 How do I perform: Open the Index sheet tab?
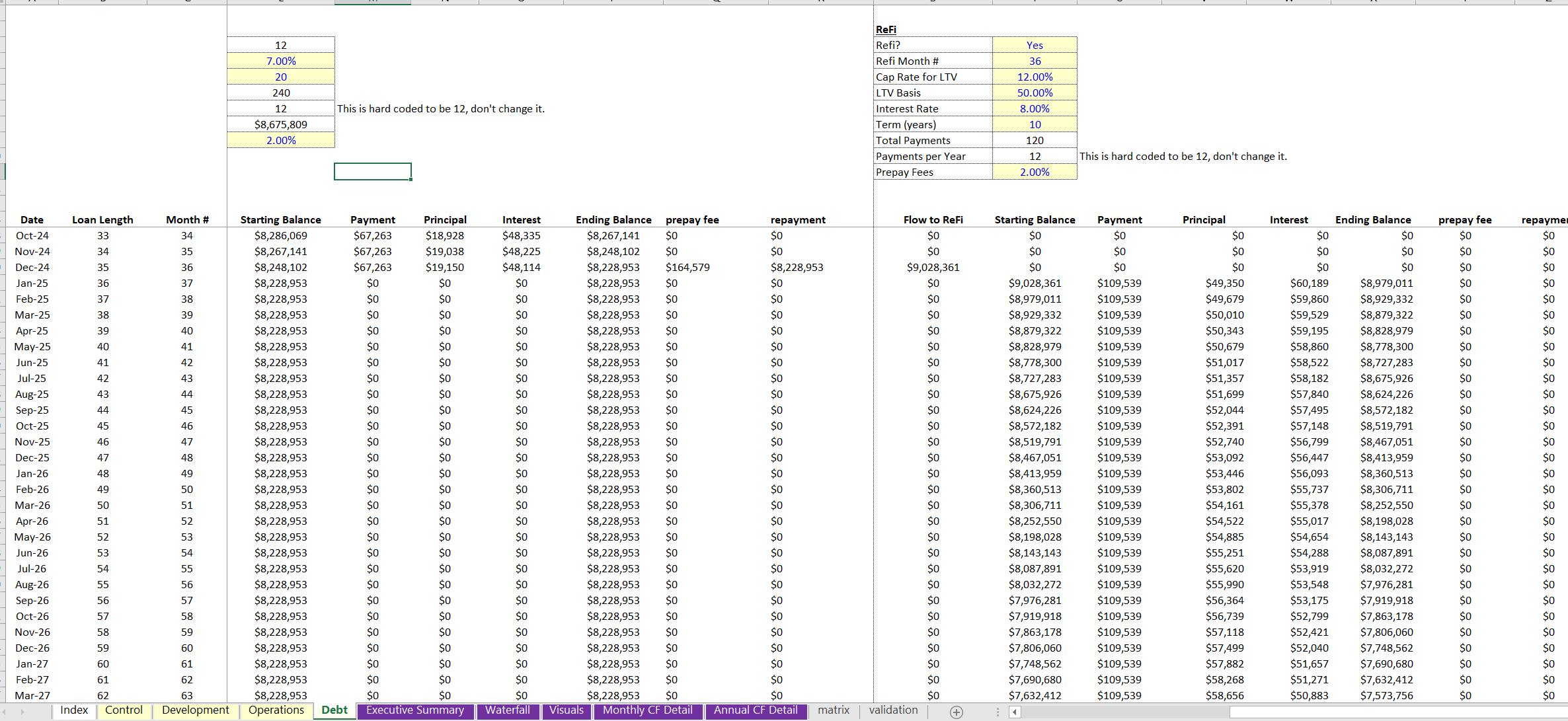[74, 710]
